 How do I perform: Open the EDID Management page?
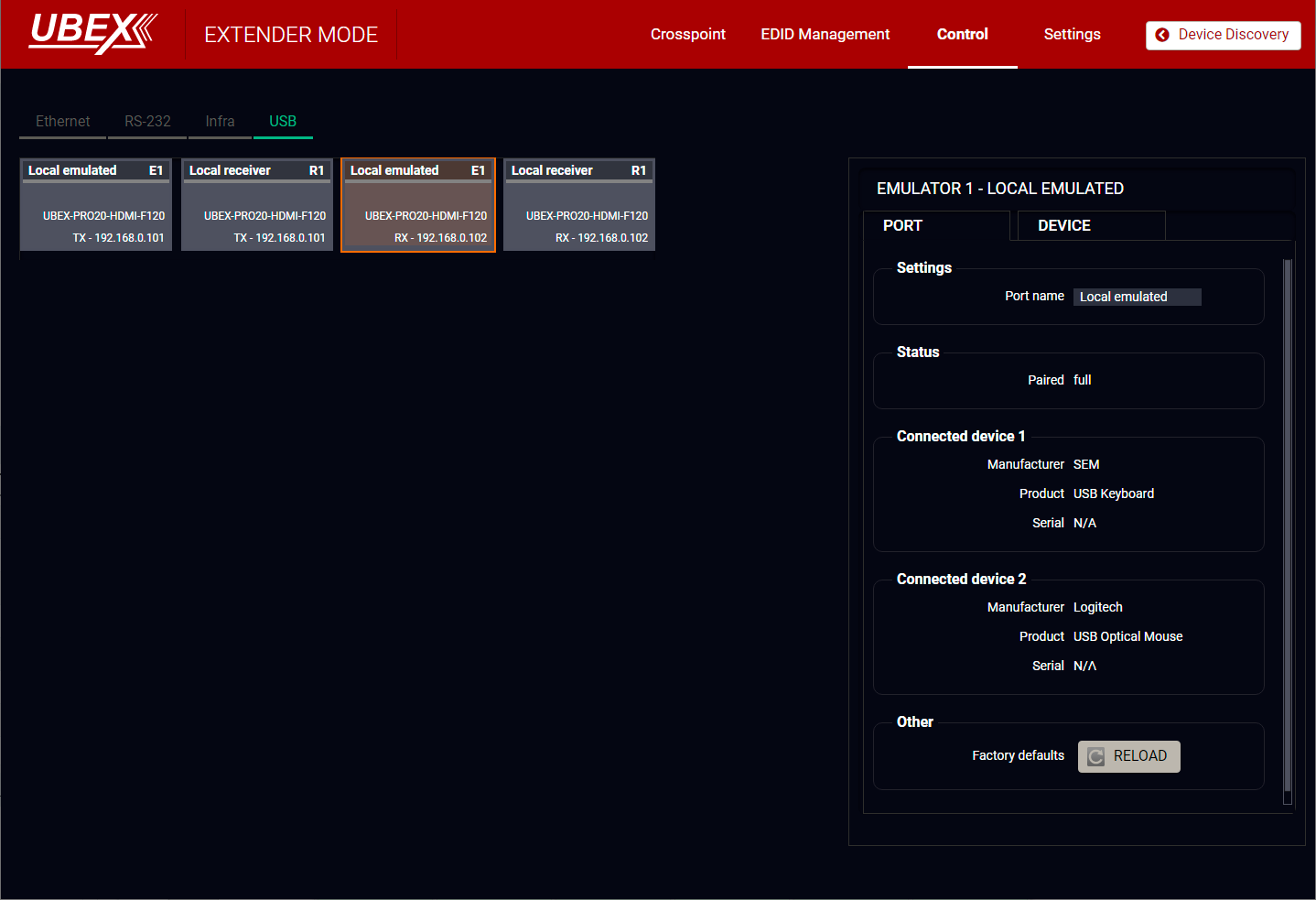[x=825, y=34]
